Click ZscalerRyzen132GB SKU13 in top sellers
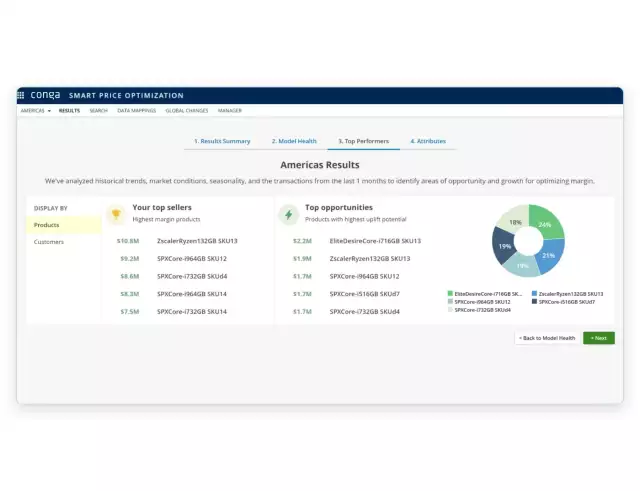The width and height of the screenshot is (640, 491). [197, 241]
